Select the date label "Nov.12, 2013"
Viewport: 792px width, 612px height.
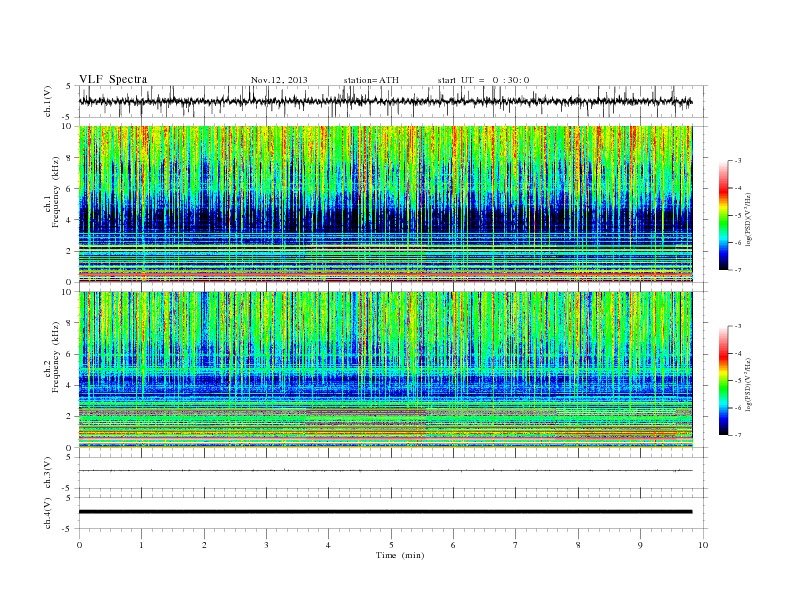click(x=279, y=80)
